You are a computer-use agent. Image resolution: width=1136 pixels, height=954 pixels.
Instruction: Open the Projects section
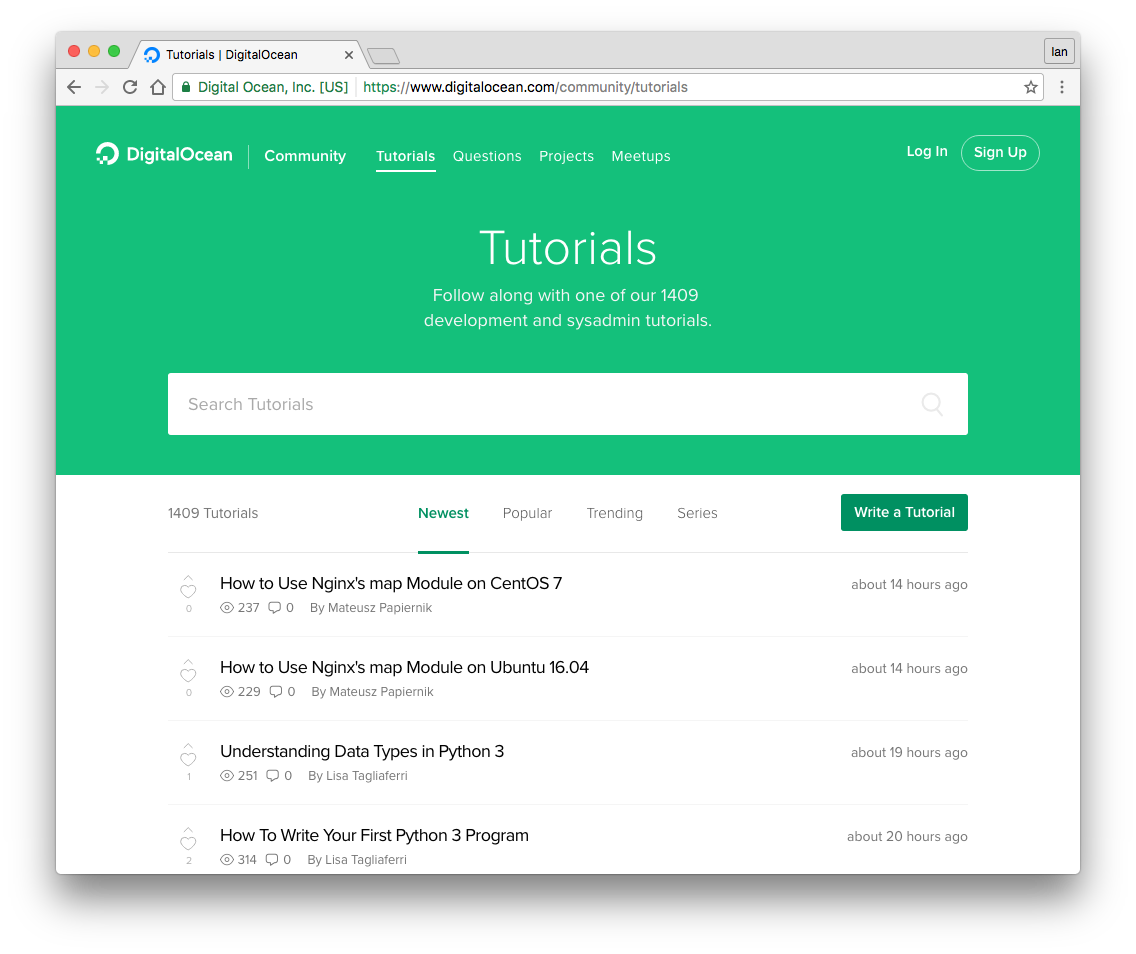click(567, 156)
